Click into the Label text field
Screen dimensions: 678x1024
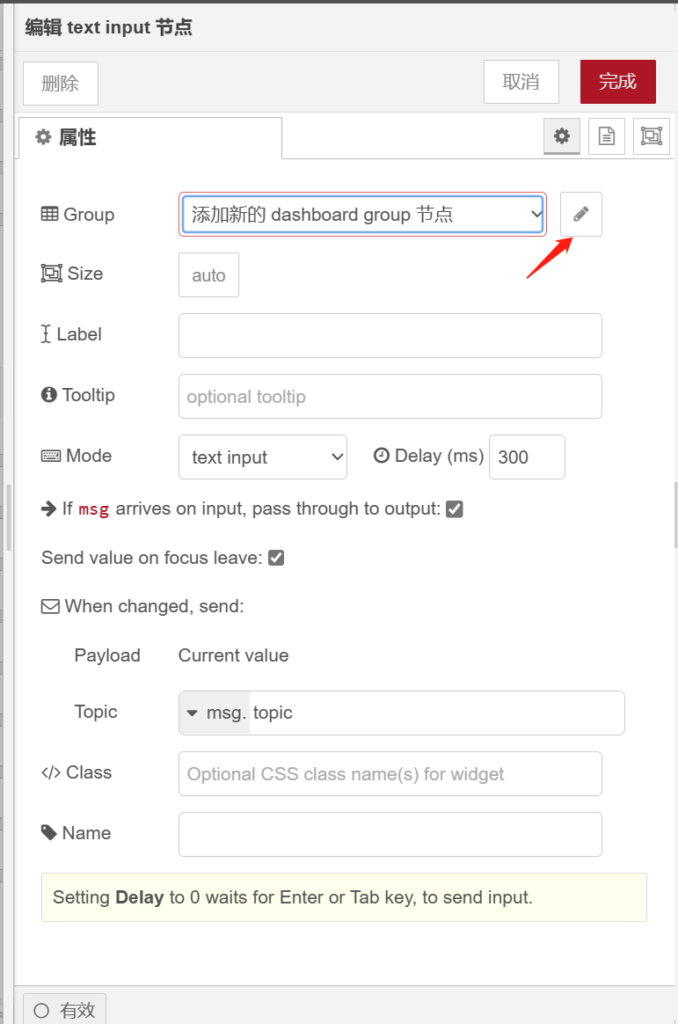coord(390,335)
